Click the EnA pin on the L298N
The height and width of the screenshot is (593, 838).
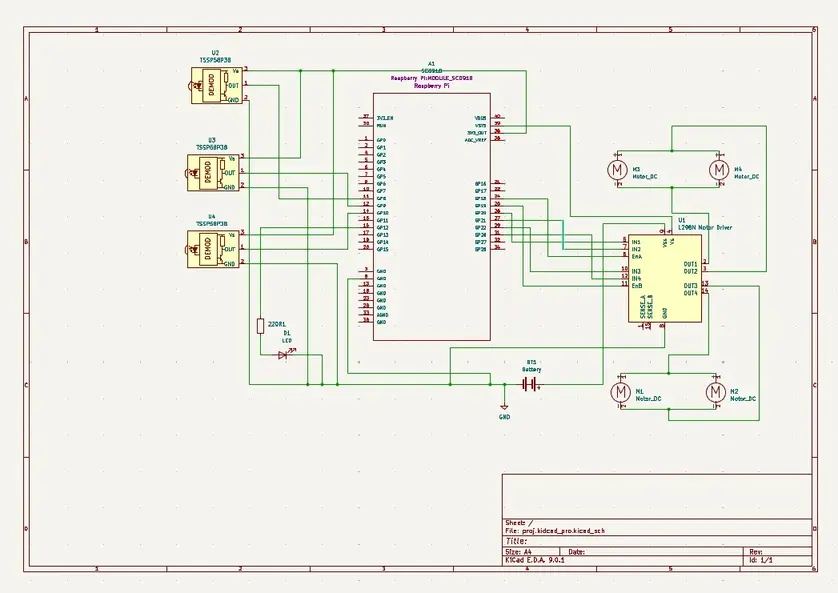click(x=637, y=257)
